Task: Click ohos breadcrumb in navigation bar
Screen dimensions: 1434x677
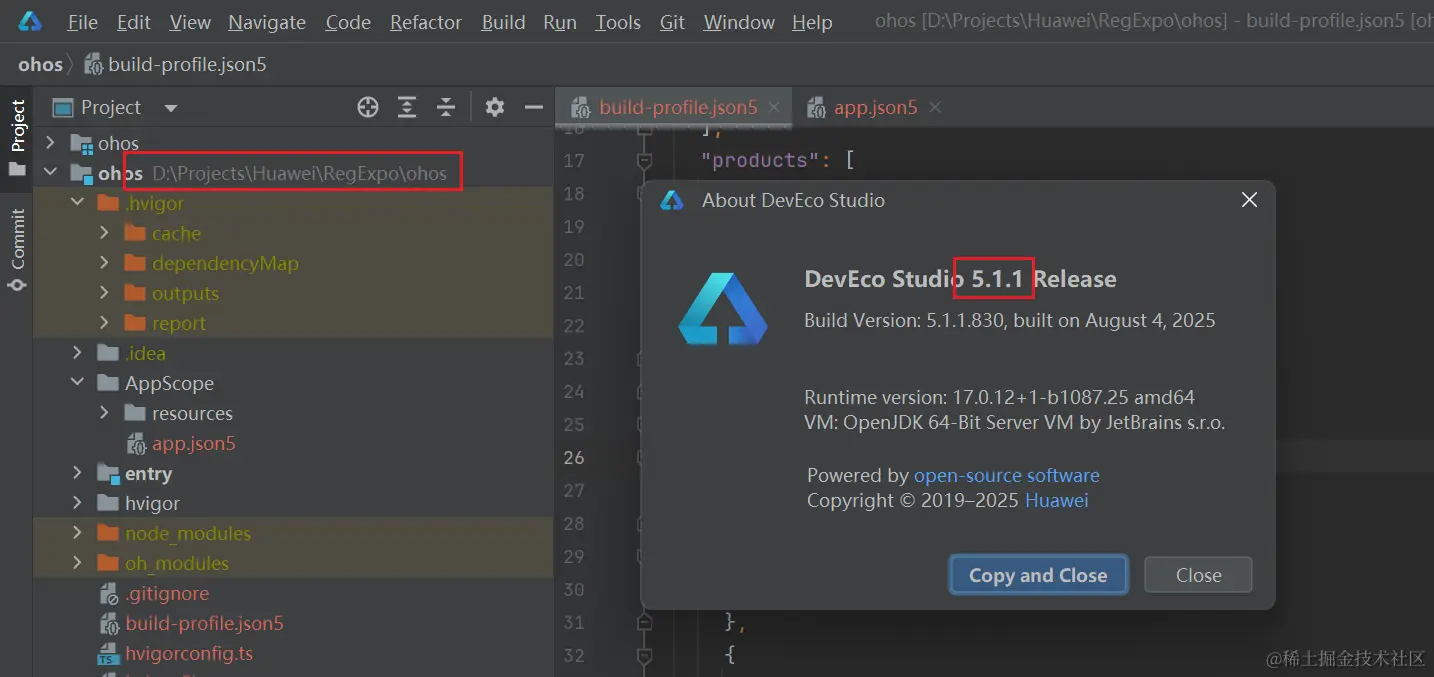Action: point(40,65)
